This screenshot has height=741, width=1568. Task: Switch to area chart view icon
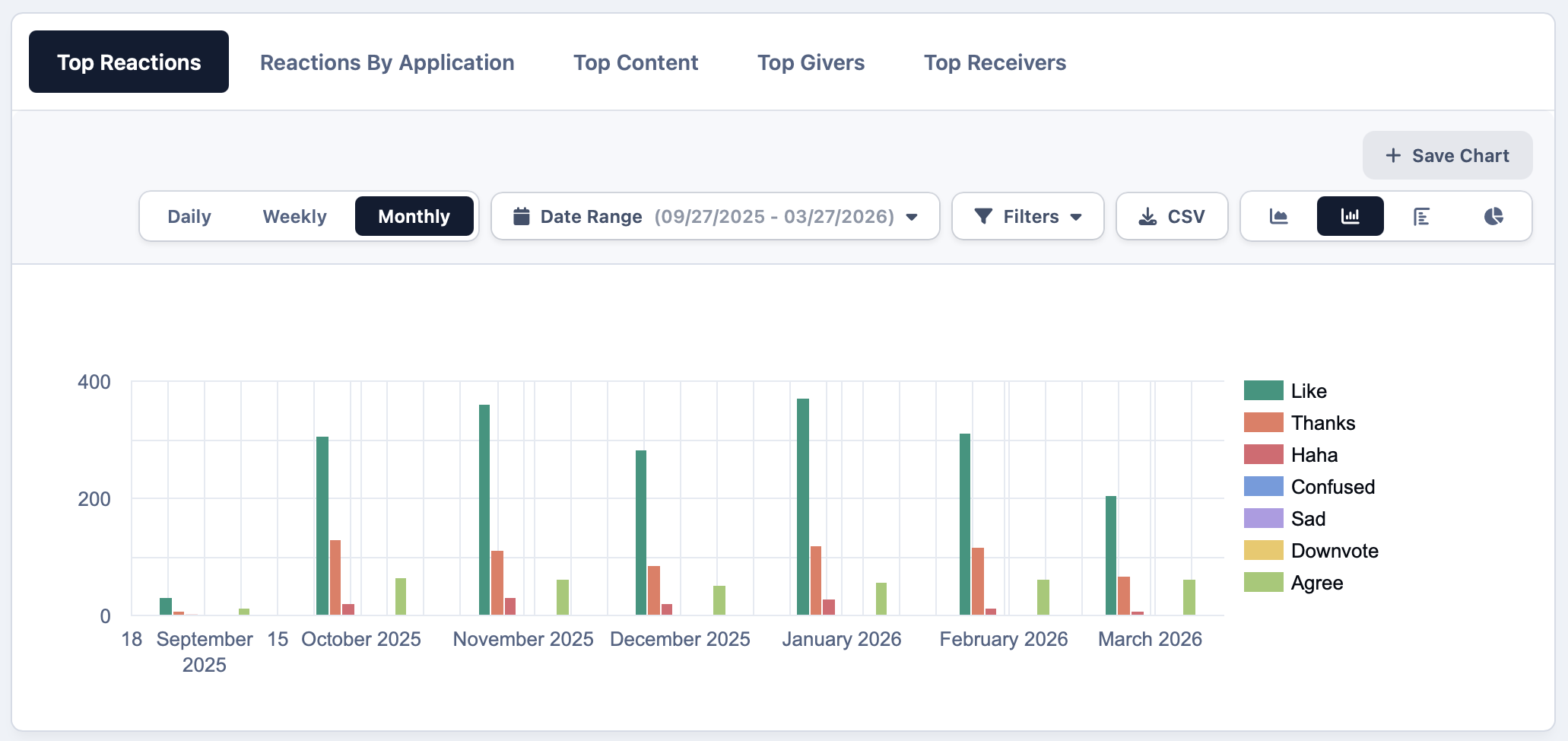1279,217
